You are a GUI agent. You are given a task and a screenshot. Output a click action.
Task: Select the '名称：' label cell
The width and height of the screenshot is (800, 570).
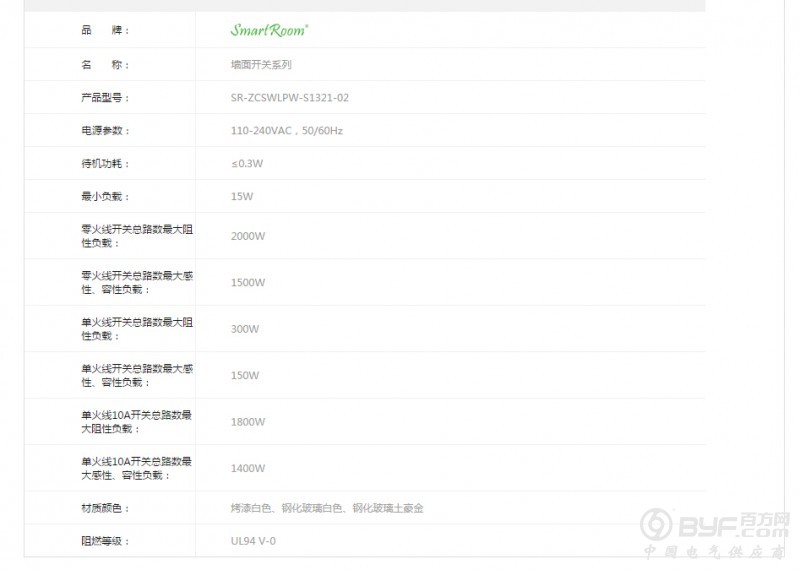(x=110, y=64)
